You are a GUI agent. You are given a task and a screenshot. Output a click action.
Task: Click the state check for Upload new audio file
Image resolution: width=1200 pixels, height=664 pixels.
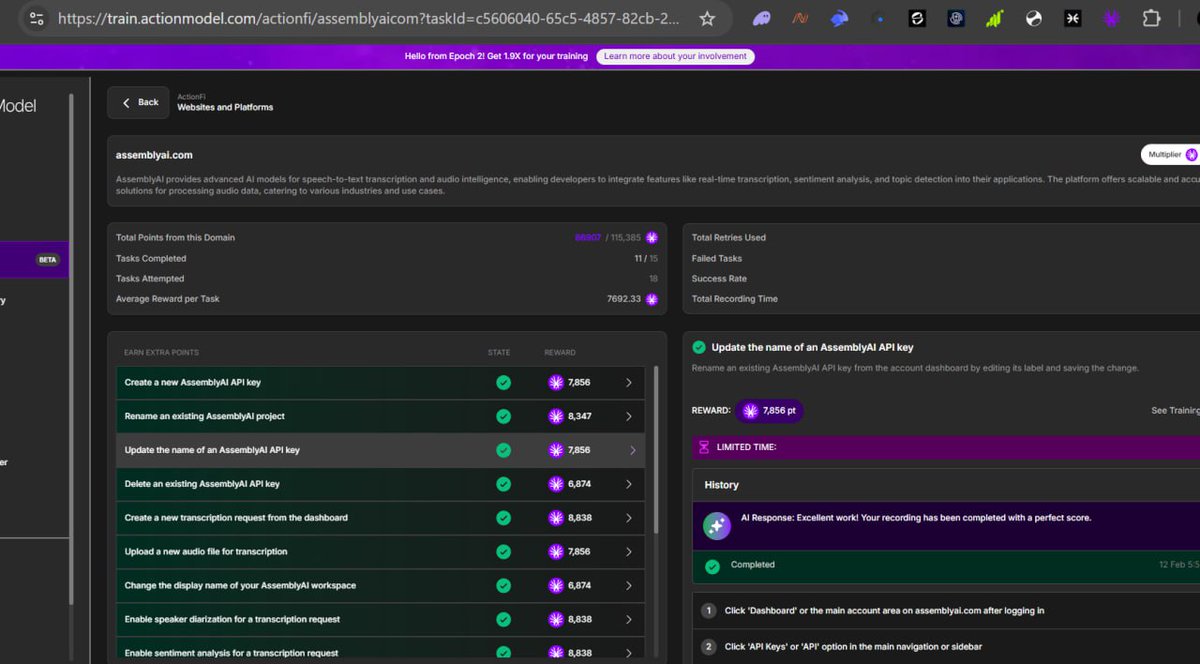[x=504, y=552]
